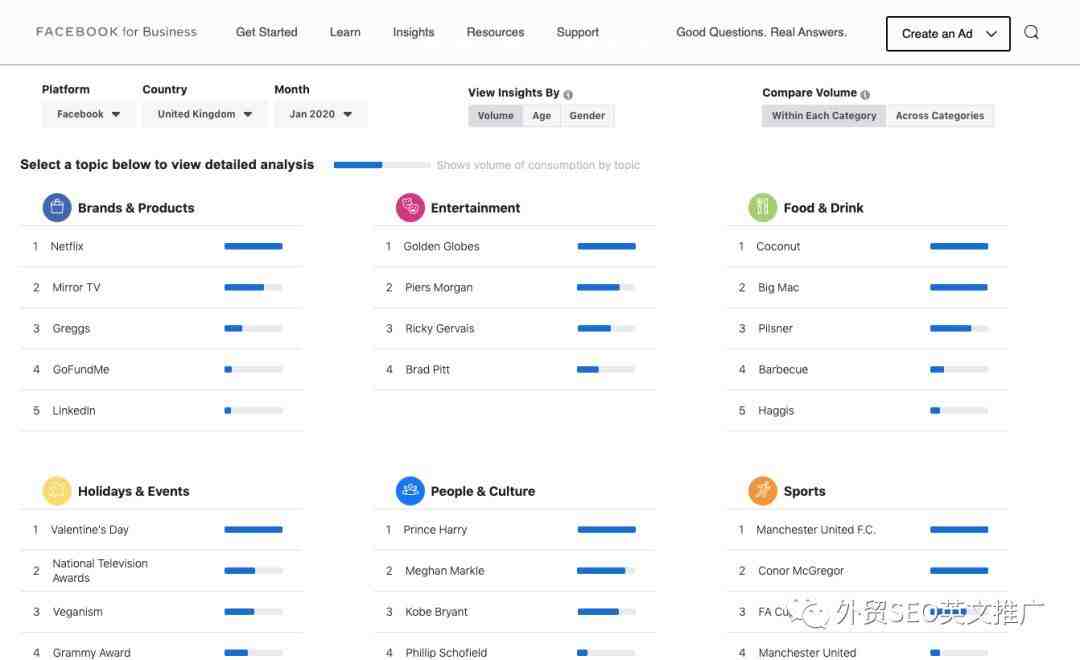Viewport: 1080px width, 660px height.
Task: Open the Resources menu
Action: pos(495,32)
